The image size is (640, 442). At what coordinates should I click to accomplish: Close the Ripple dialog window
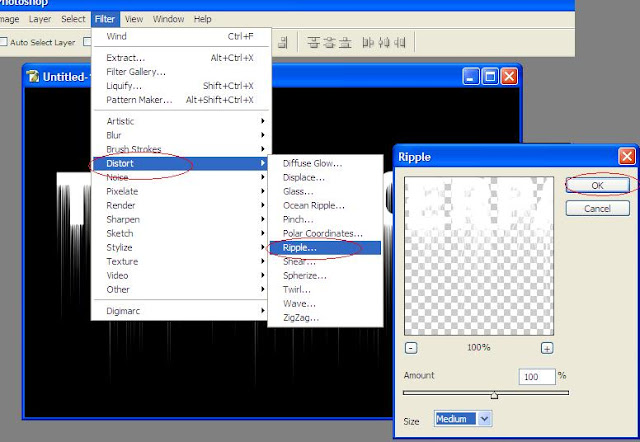pyautogui.click(x=627, y=156)
